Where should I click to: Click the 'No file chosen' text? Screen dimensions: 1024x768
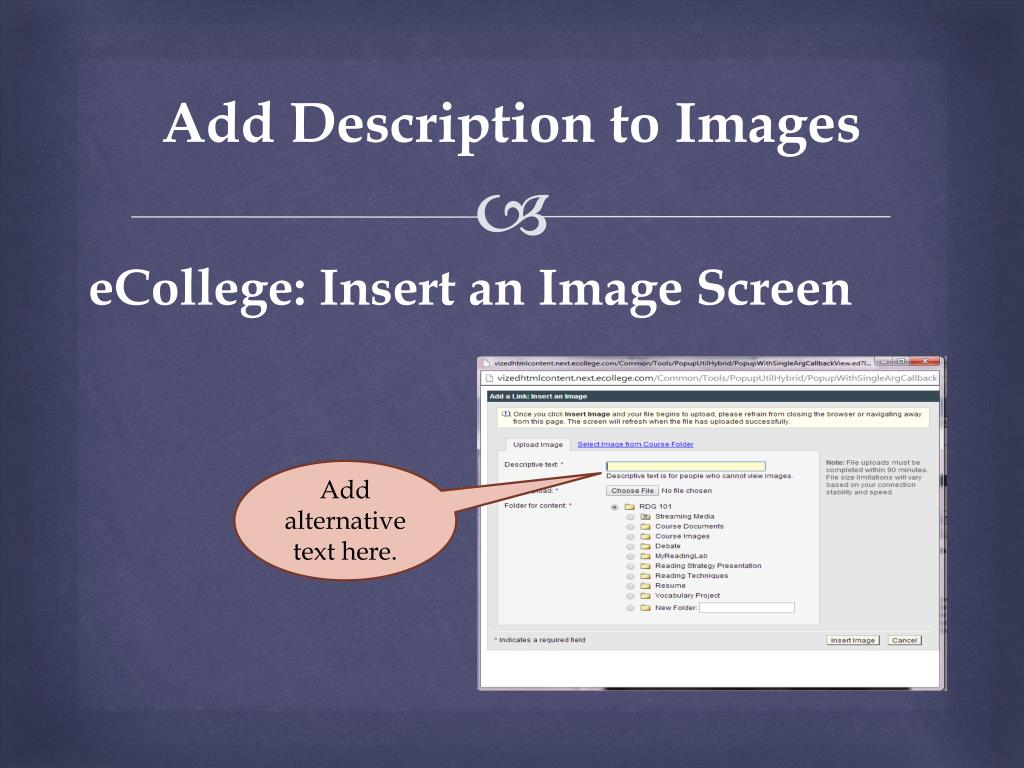click(686, 490)
